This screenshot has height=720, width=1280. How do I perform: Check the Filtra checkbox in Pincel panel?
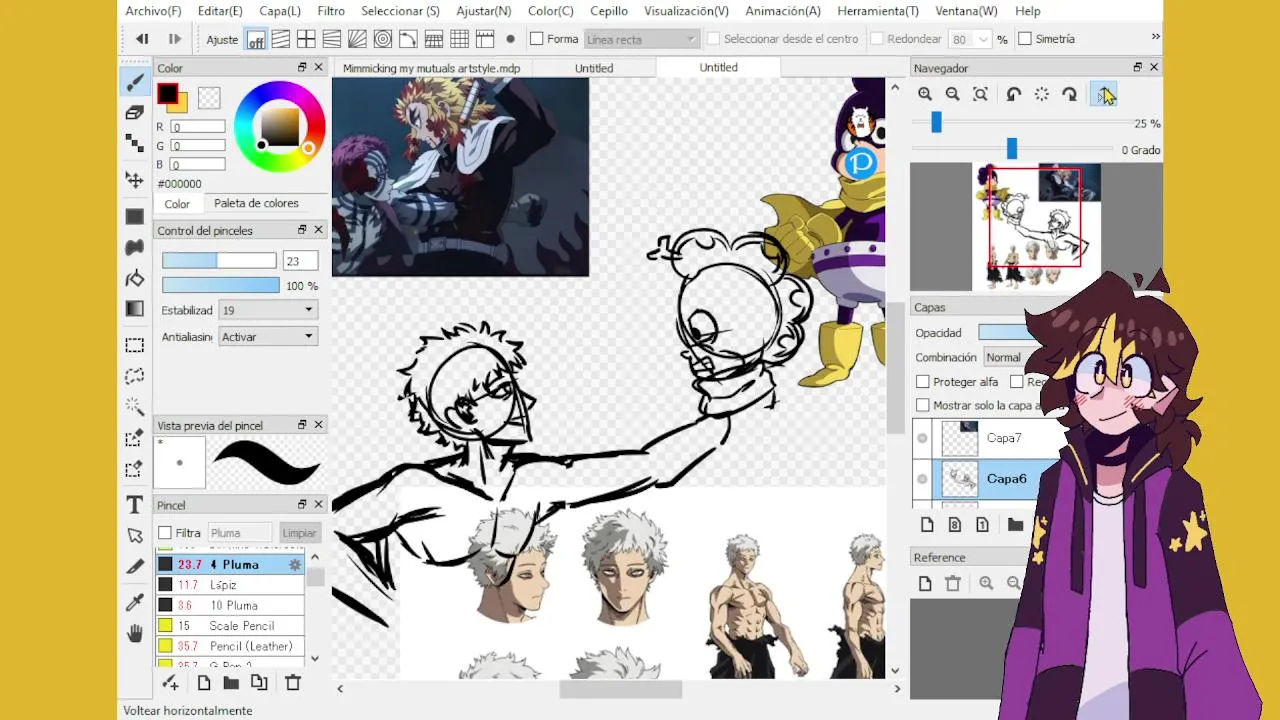pyautogui.click(x=165, y=533)
